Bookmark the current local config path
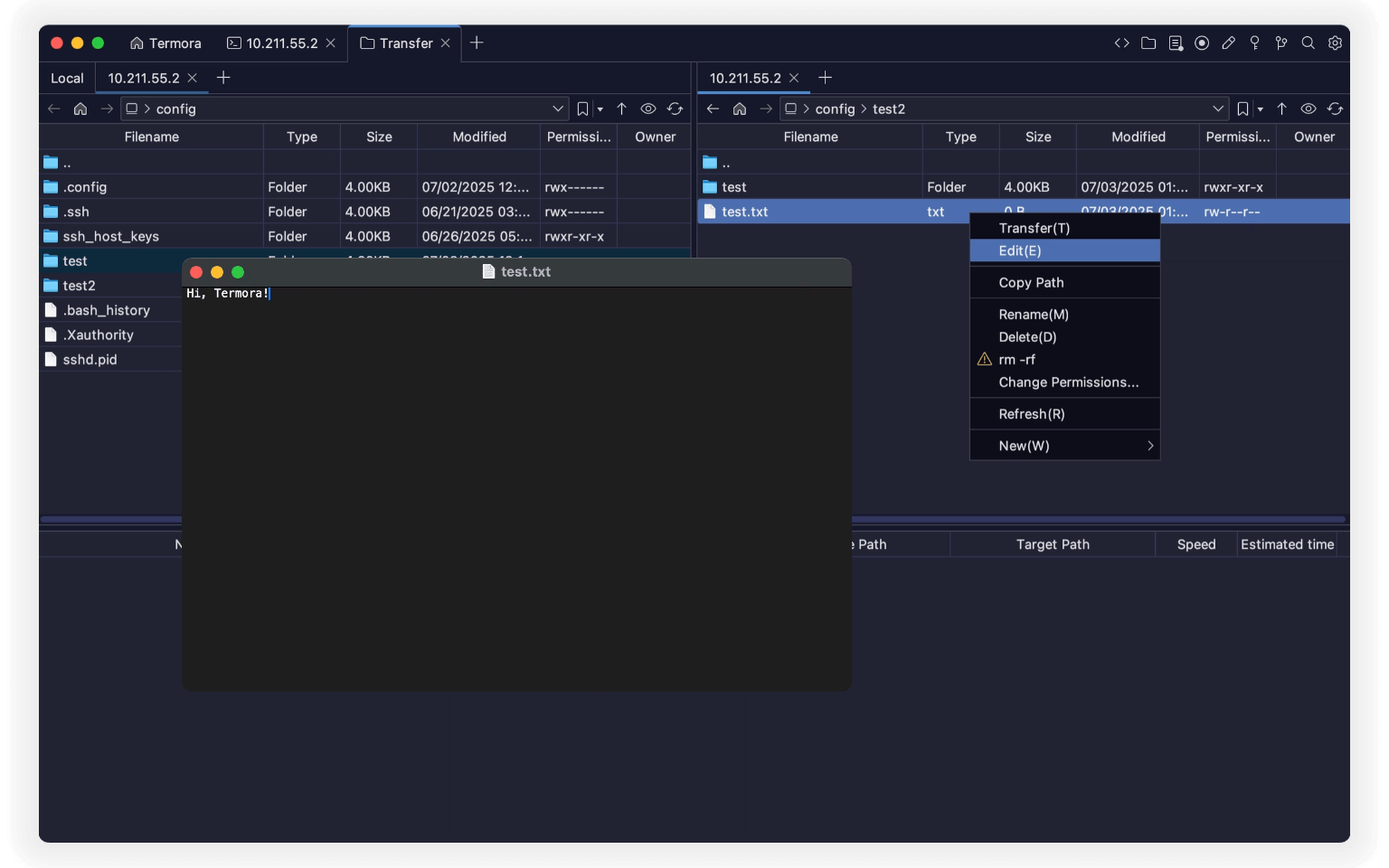Image resolution: width=1389 pixels, height=868 pixels. coord(582,108)
